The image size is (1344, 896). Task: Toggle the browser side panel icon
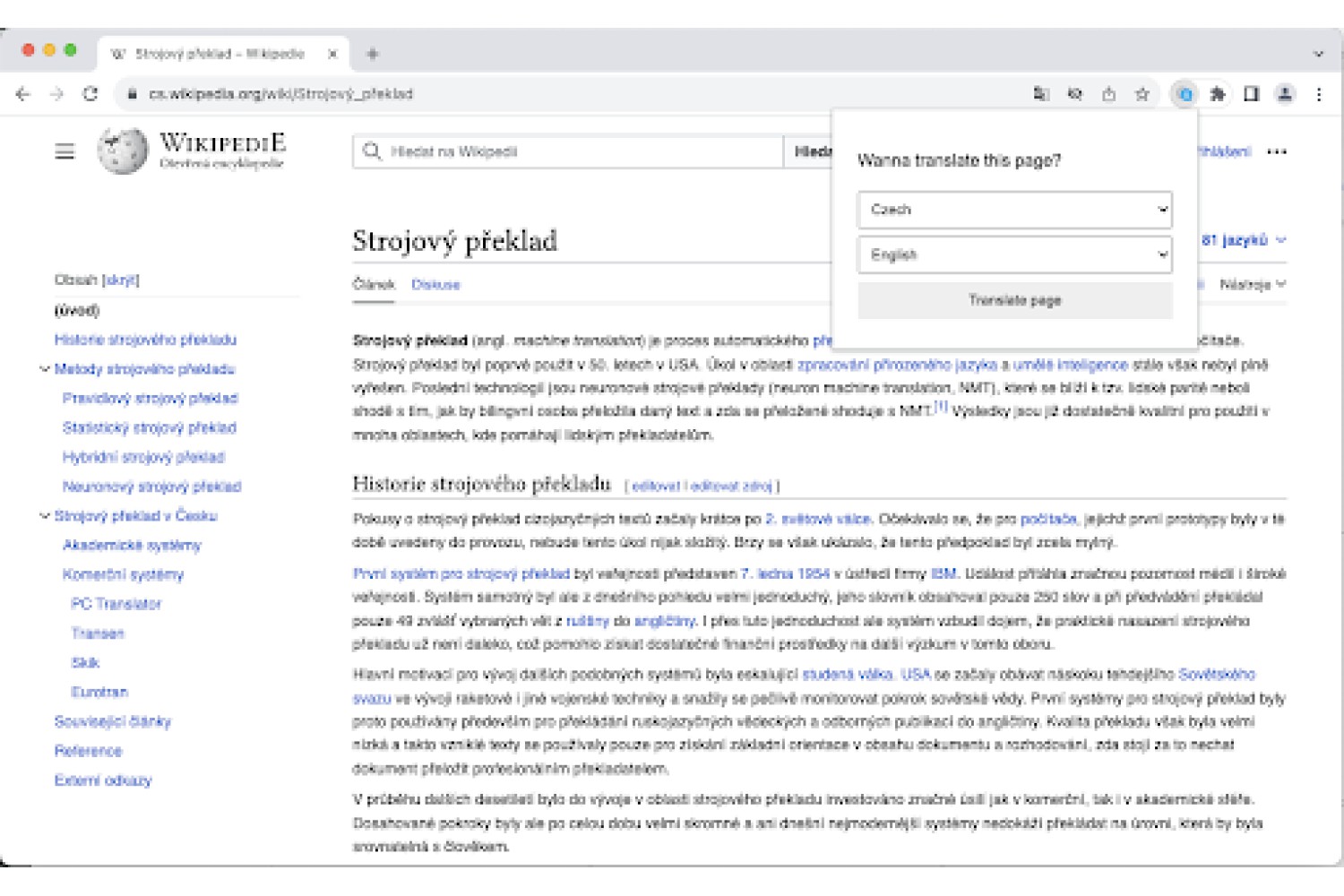click(1252, 94)
